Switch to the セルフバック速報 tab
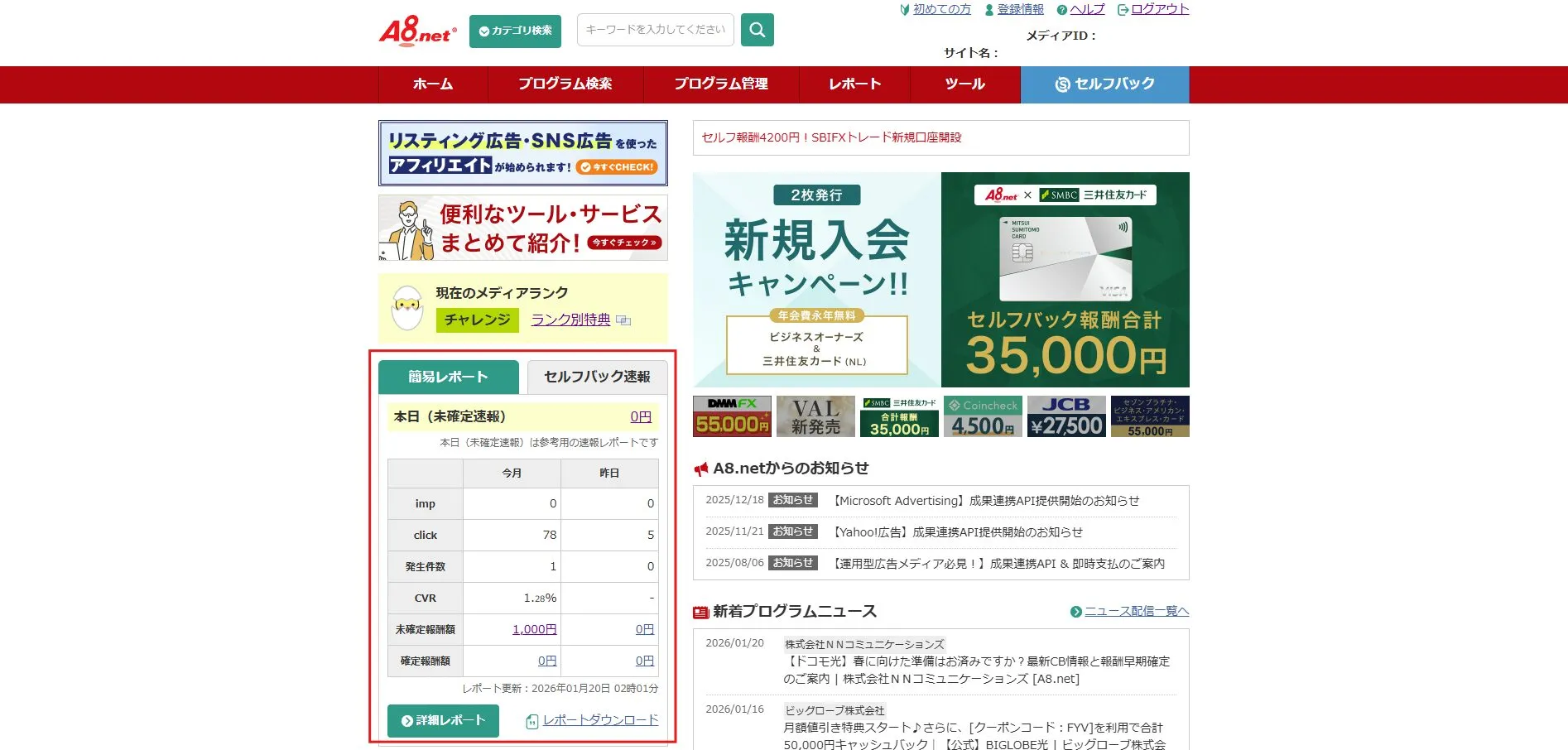Viewport: 1568px width, 750px height. coord(597,377)
